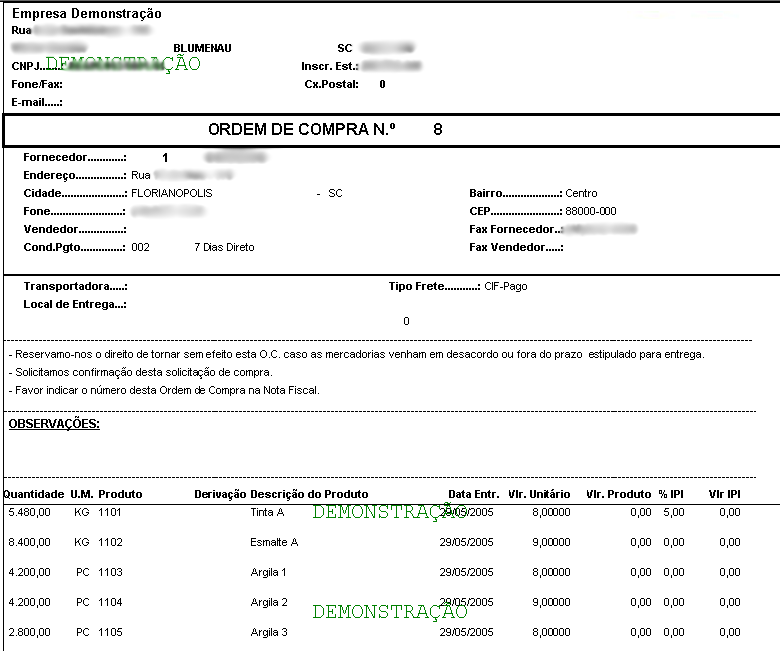Click the 'Fornecedor' label

tap(75, 157)
